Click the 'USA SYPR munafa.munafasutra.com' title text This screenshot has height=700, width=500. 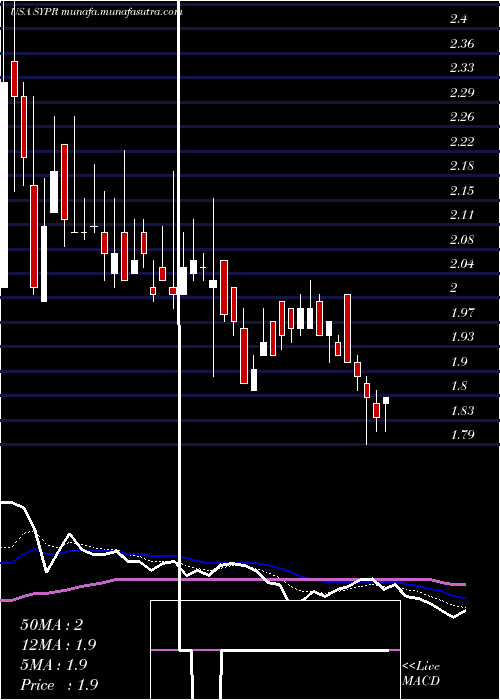pyautogui.click(x=96, y=12)
